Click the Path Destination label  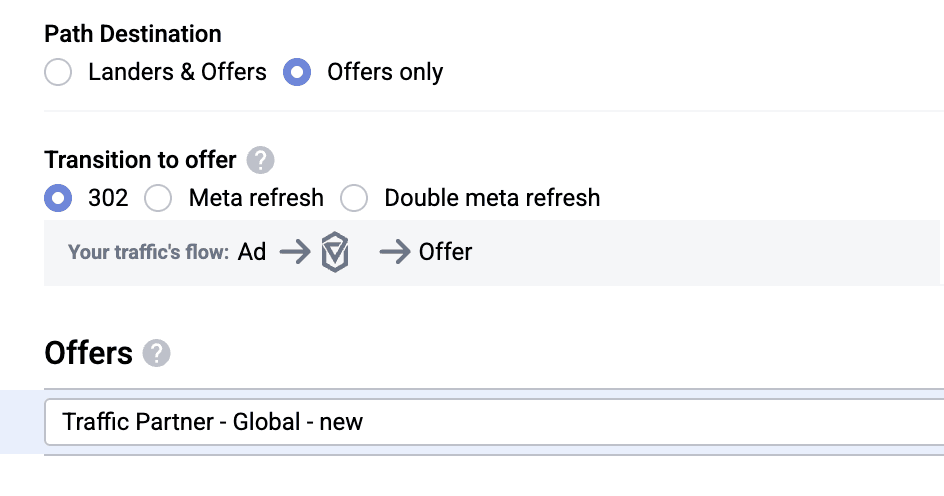pos(133,34)
